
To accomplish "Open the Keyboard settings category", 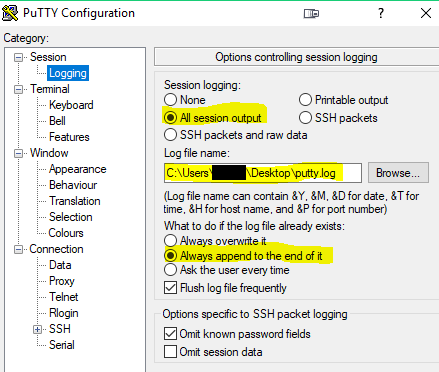I will (71, 105).
